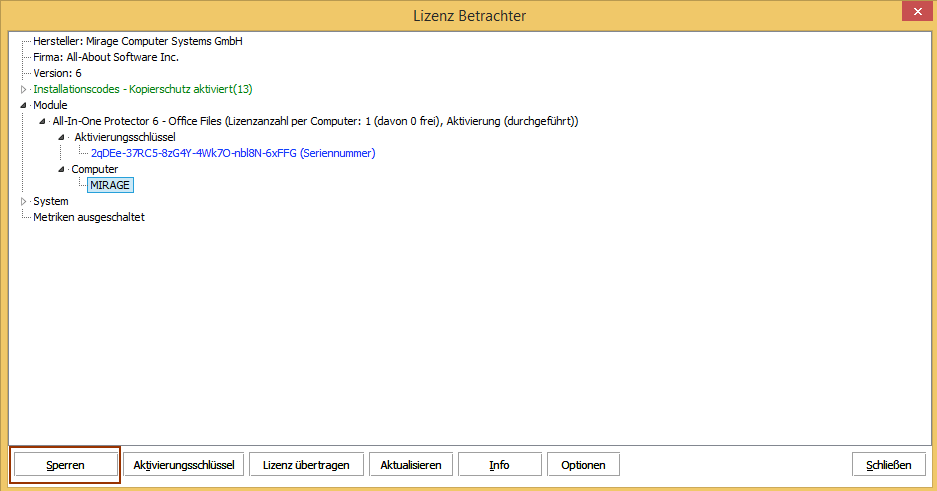Select the Version: 6 tree item
Viewport: 937px width, 491px height.
(x=57, y=73)
